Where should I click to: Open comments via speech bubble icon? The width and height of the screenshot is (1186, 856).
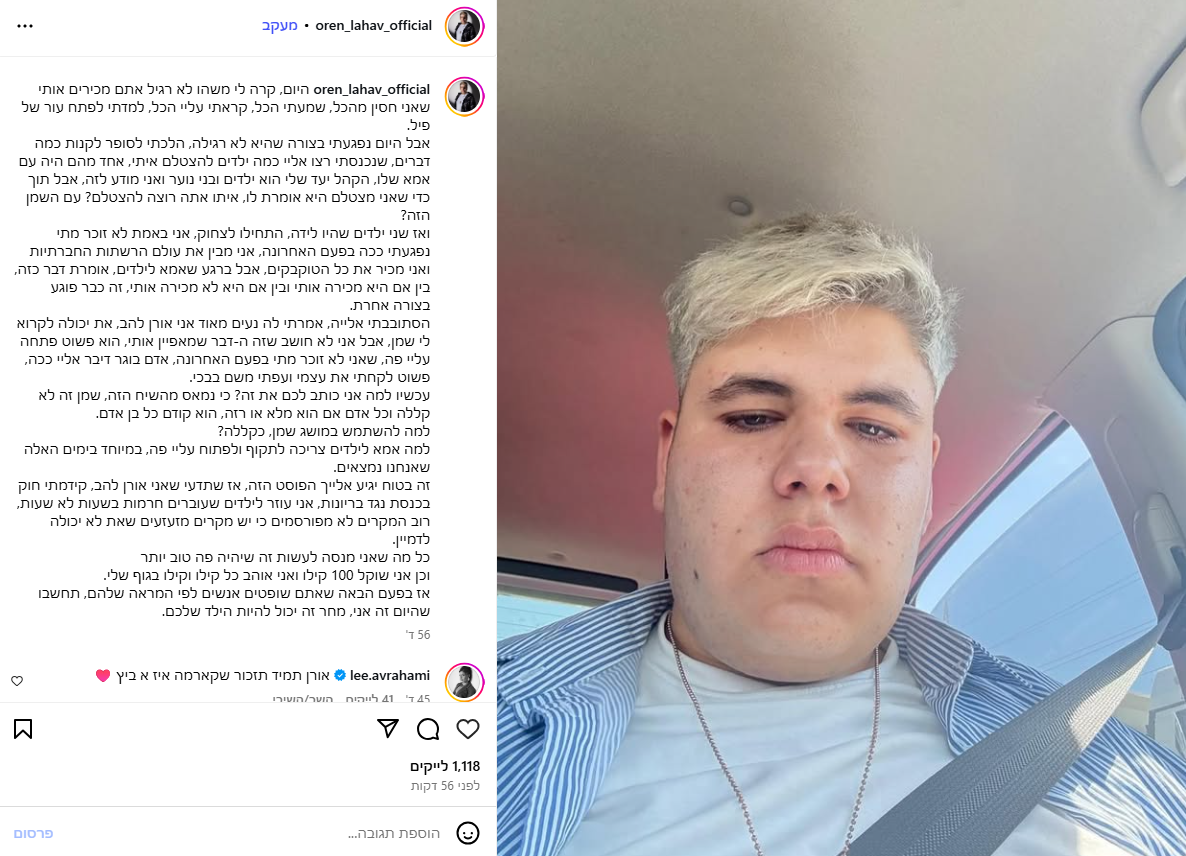428,729
